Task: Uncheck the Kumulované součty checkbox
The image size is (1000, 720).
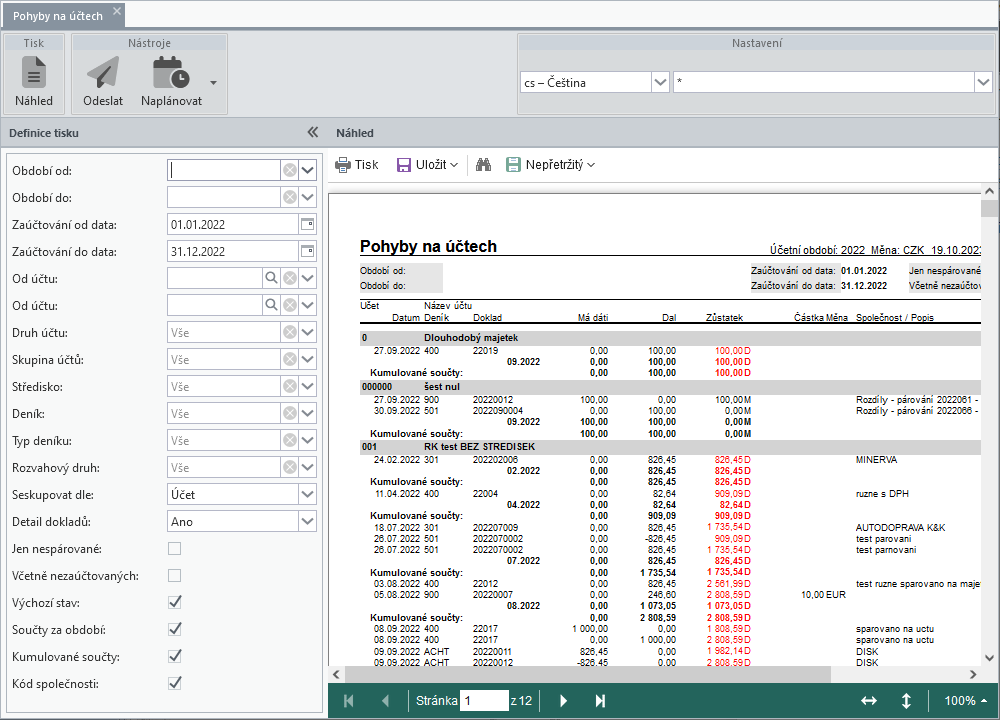Action: click(175, 656)
